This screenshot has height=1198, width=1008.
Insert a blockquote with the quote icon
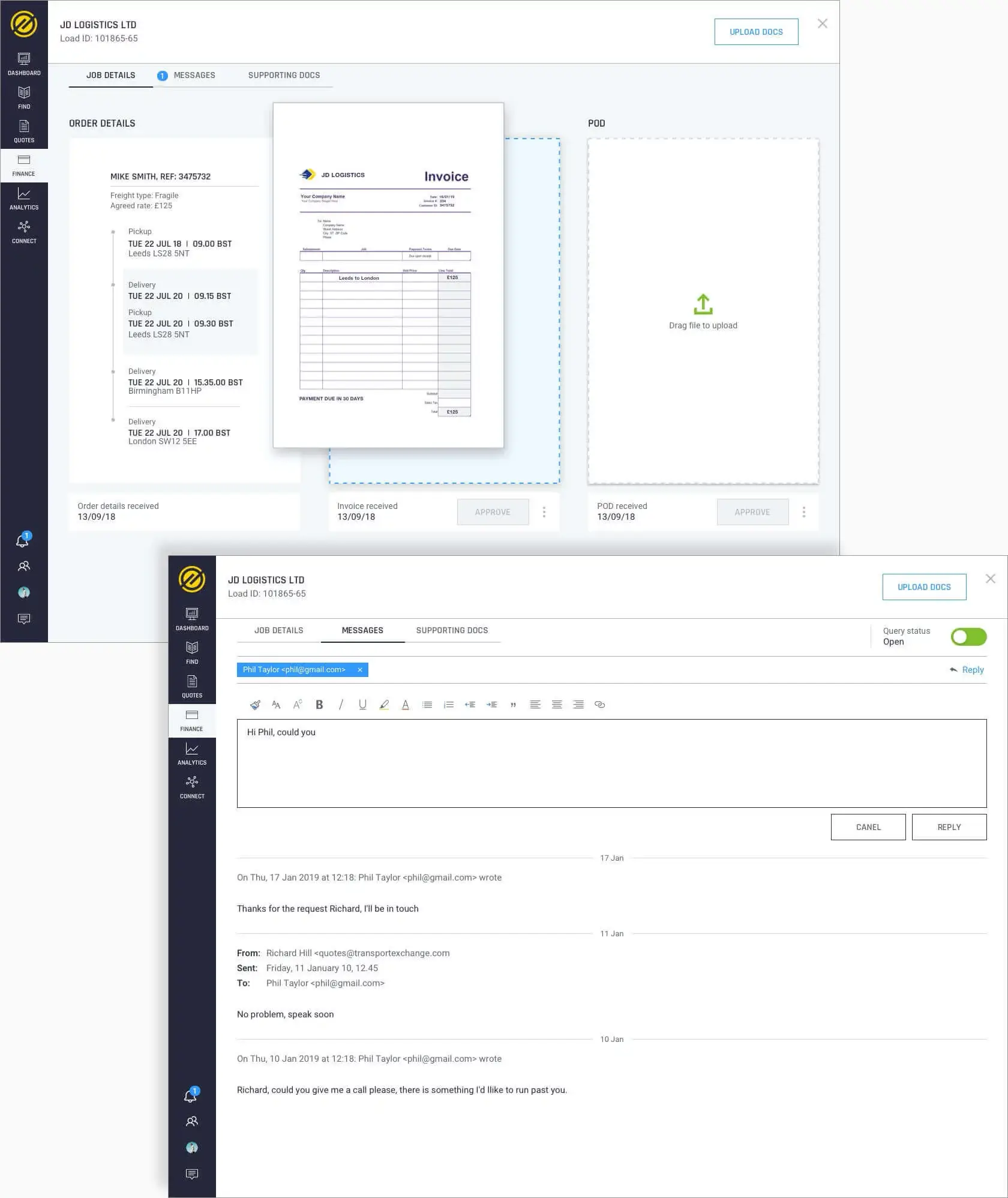point(513,705)
